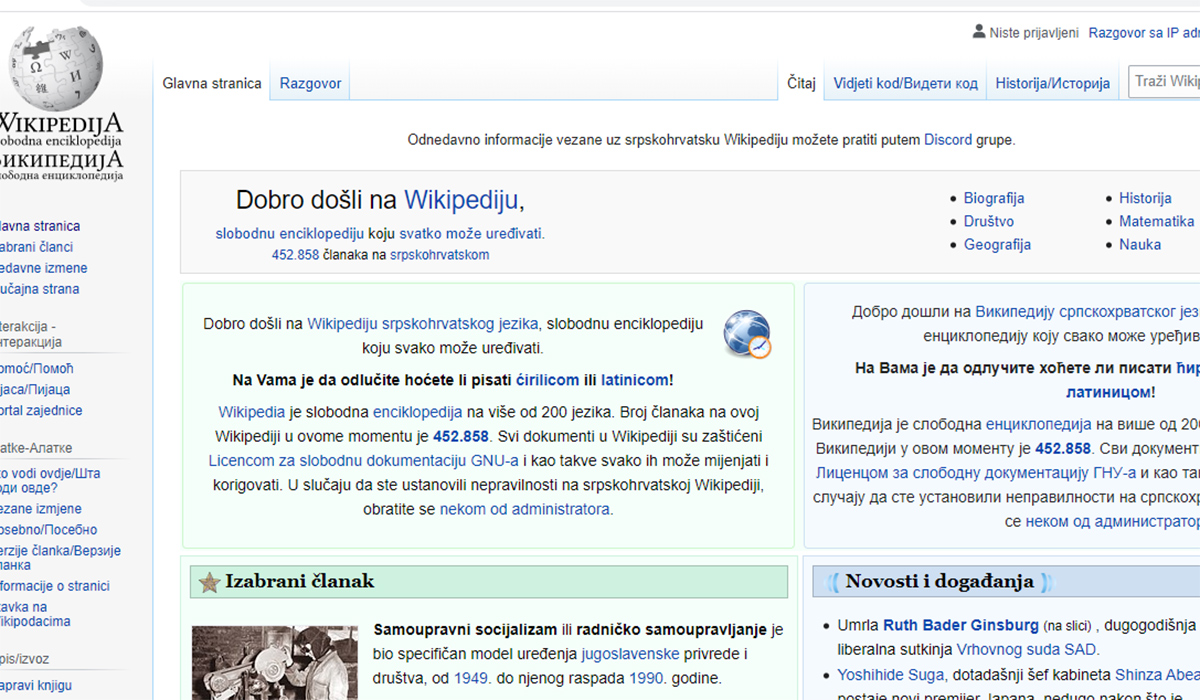This screenshot has width=1200, height=700.
Task: Click Što vodi ovdje/Шта води овде sidebar link
Action: point(48,480)
